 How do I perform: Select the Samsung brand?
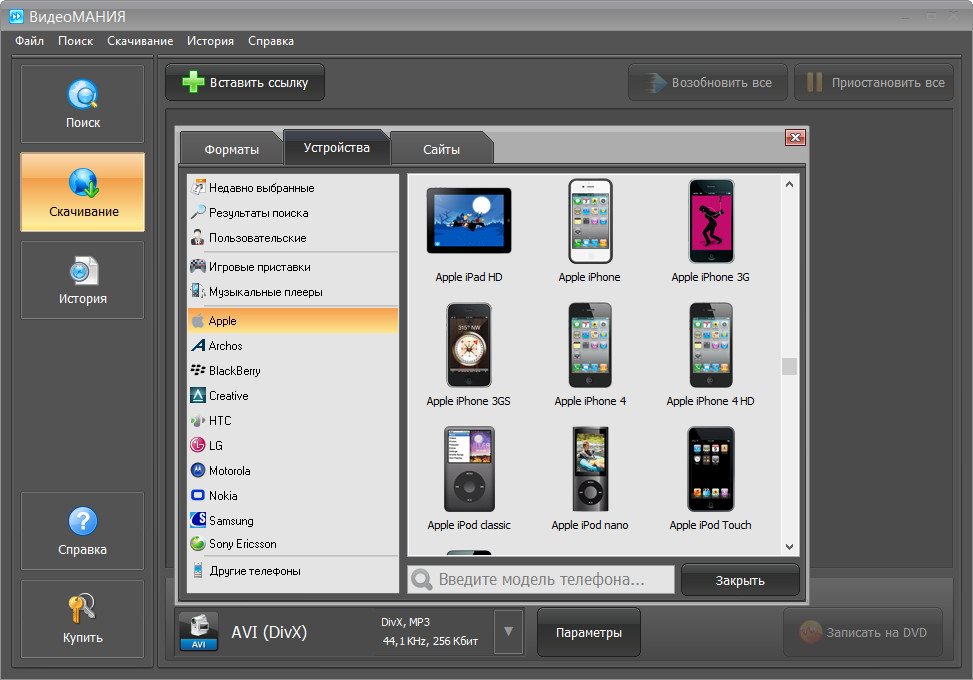[292, 520]
